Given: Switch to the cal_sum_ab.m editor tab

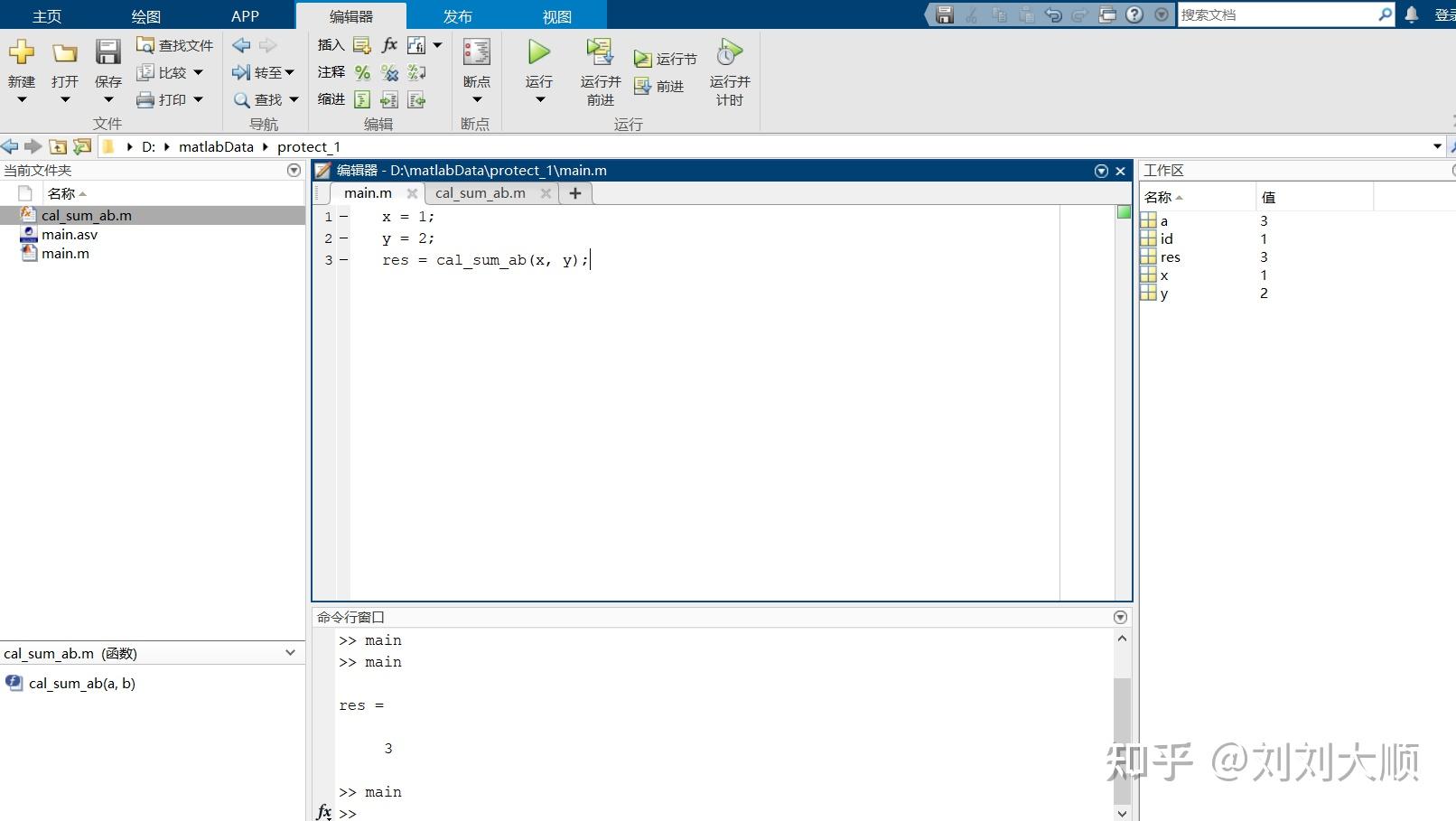Looking at the screenshot, I should point(480,193).
